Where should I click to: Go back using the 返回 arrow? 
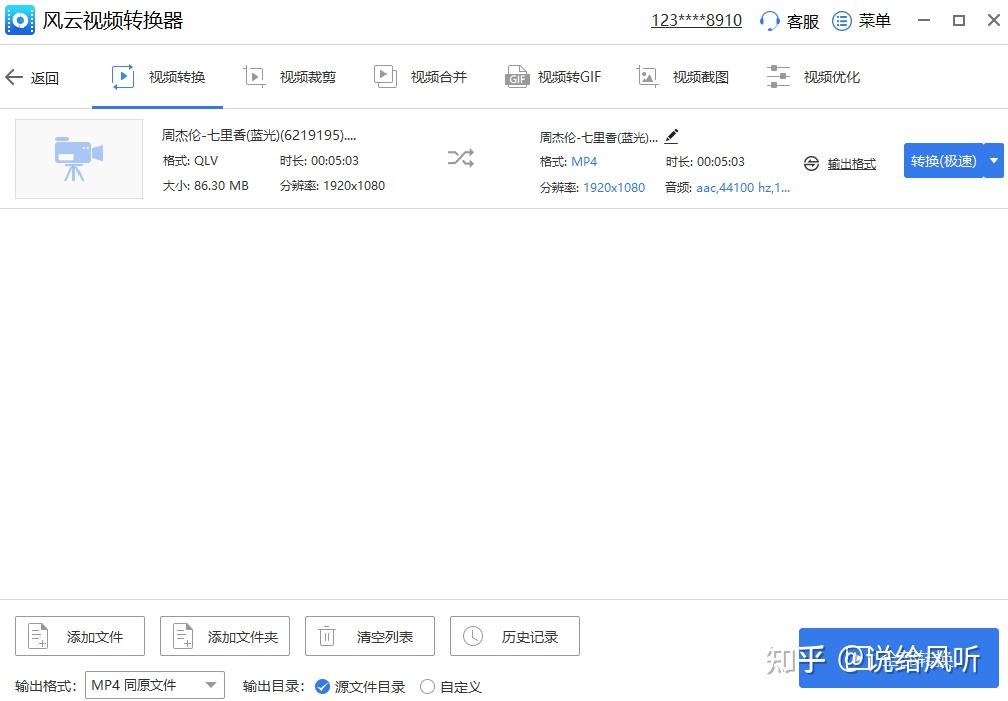(x=15, y=76)
